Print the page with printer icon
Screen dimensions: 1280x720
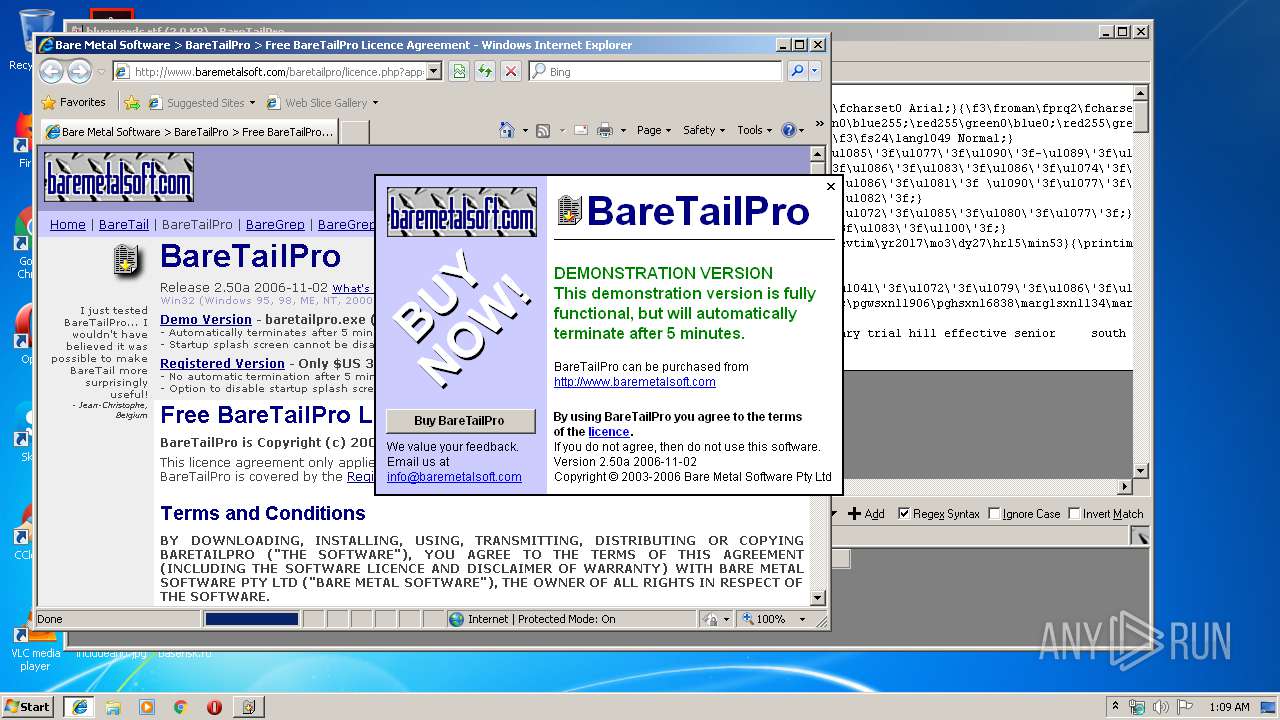(605, 130)
